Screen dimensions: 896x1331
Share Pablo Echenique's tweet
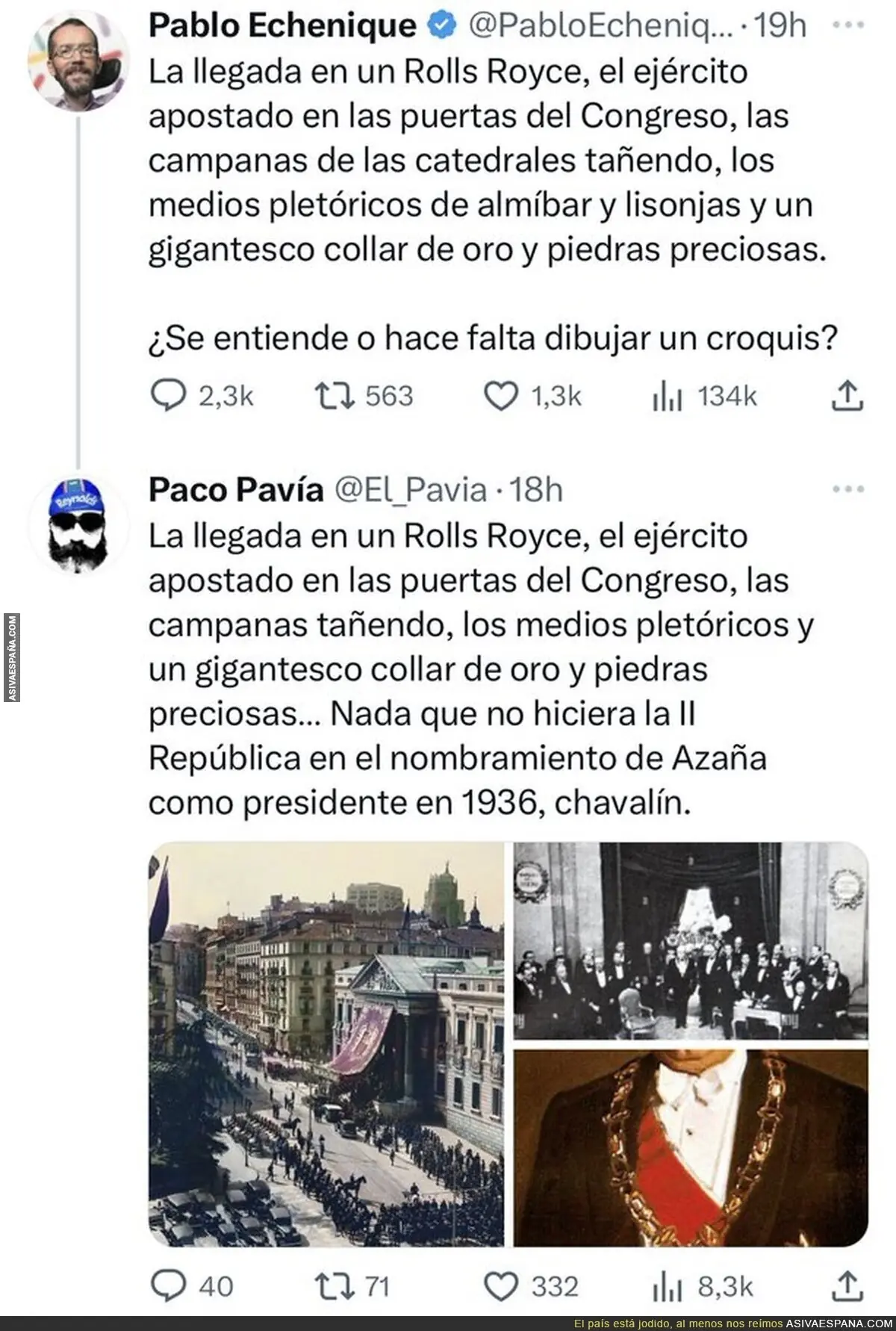pyautogui.click(x=847, y=395)
